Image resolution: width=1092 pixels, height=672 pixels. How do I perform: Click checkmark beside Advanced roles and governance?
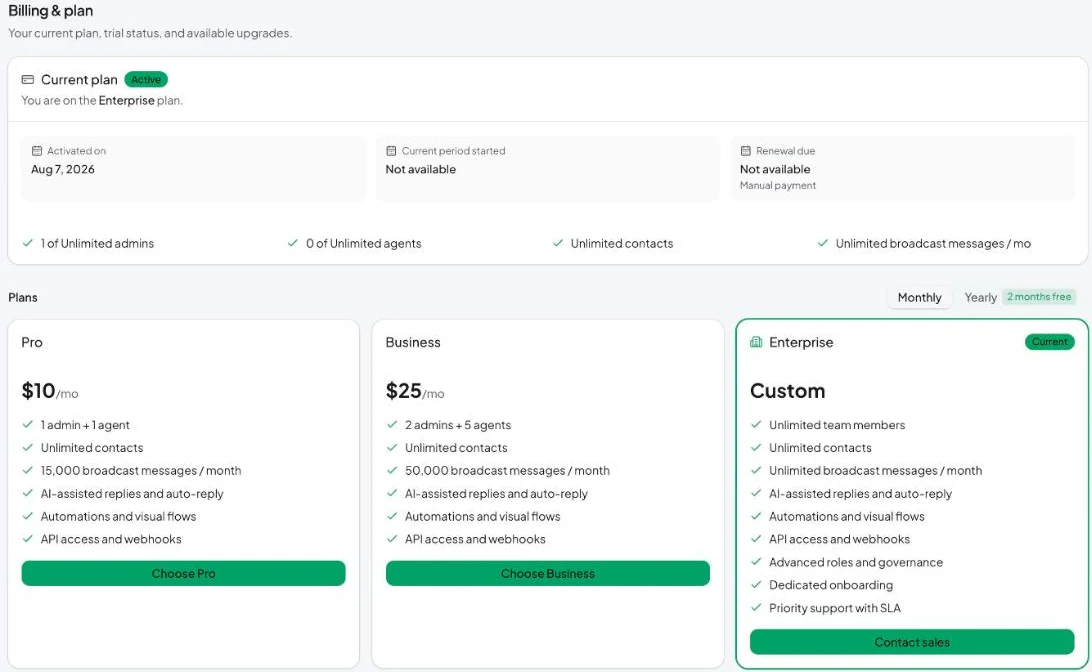[x=756, y=561]
